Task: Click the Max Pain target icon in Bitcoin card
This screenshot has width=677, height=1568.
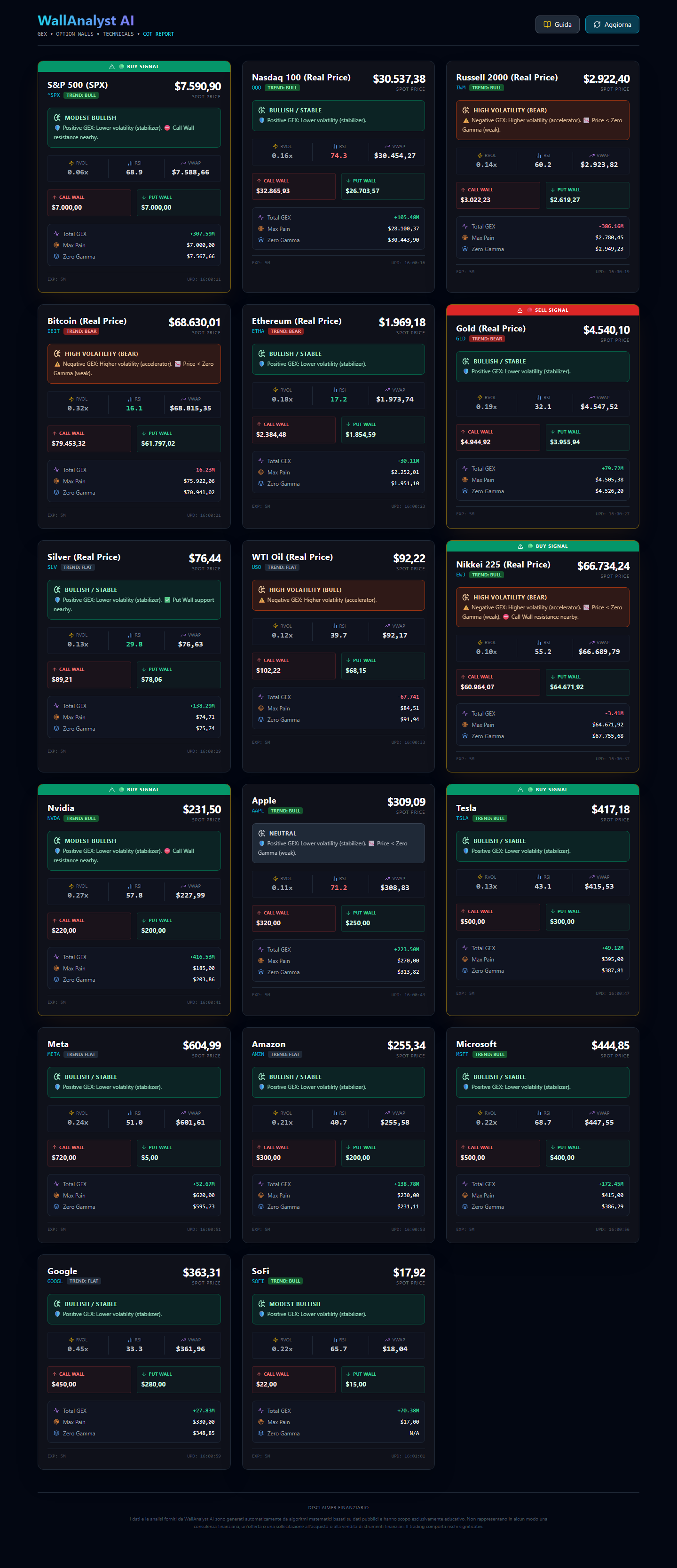Action: [56, 481]
